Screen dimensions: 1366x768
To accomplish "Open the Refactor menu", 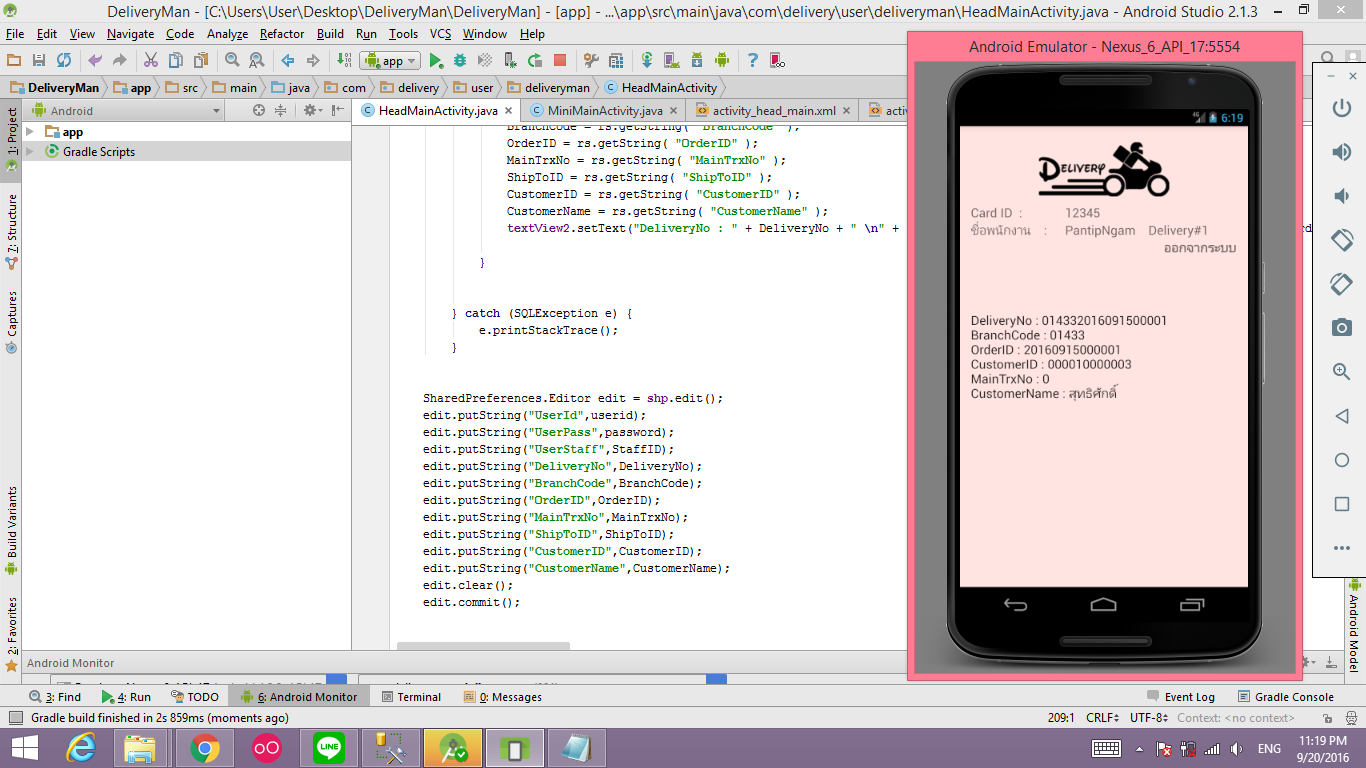I will tap(282, 34).
